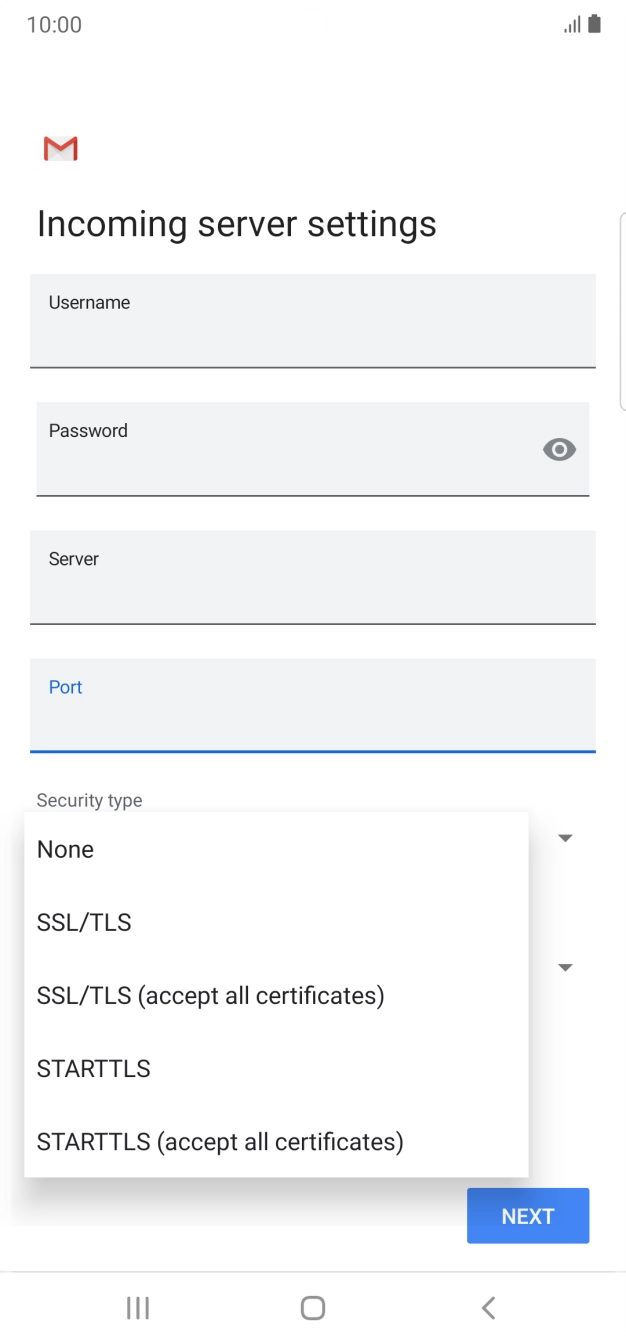Tap the recent apps navigation icon

(138, 1307)
